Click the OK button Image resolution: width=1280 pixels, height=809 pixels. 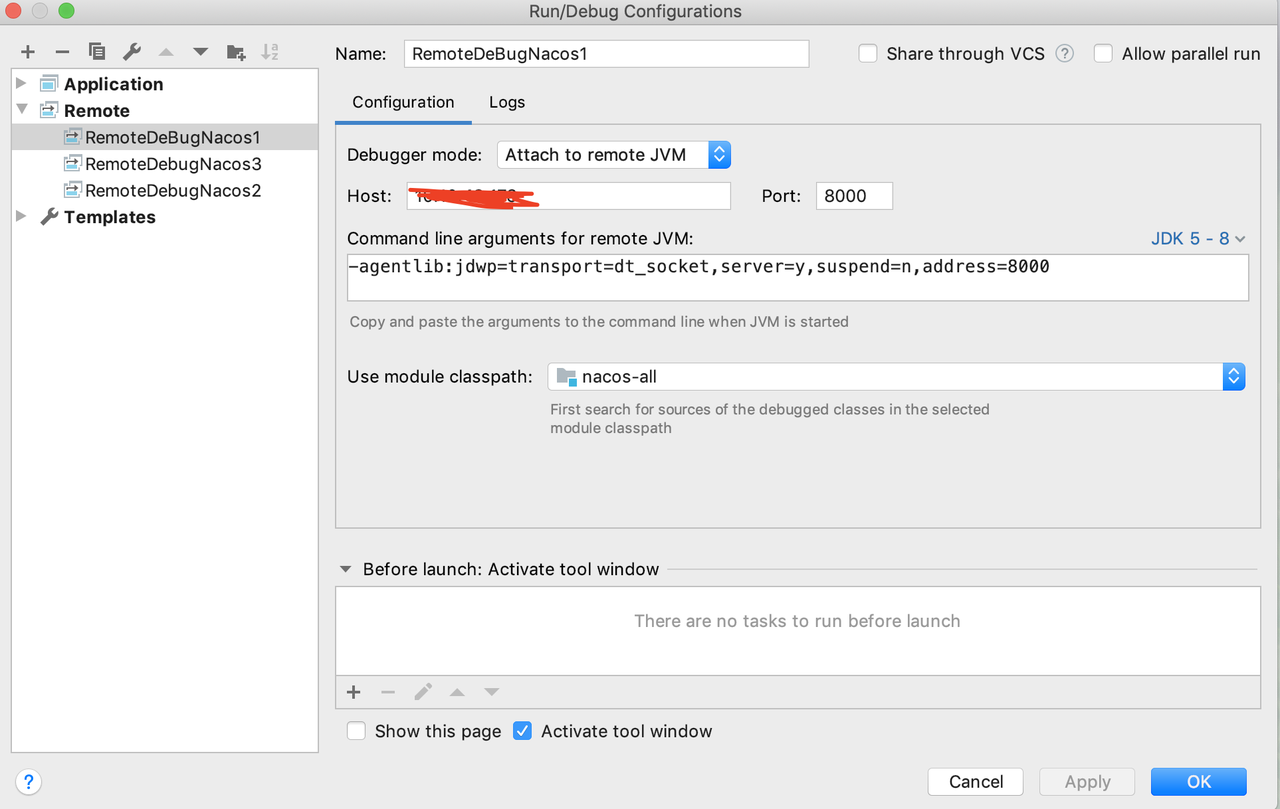(x=1198, y=782)
